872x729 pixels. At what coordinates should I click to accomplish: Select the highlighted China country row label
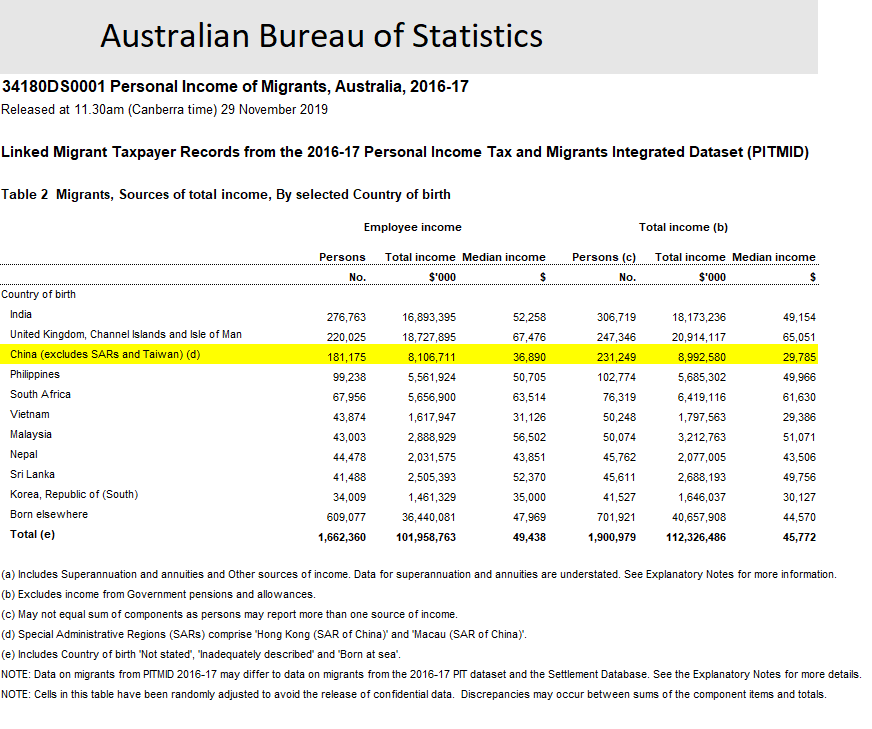[104, 355]
